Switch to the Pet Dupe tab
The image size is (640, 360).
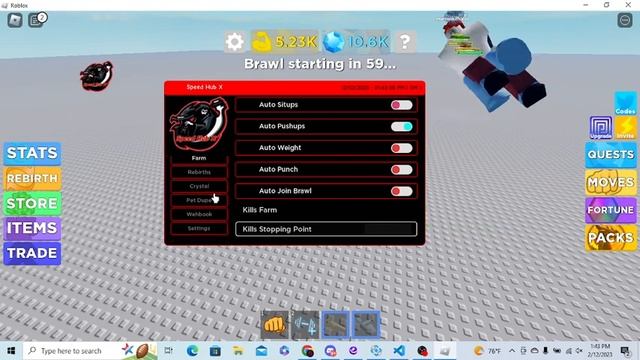click(199, 200)
